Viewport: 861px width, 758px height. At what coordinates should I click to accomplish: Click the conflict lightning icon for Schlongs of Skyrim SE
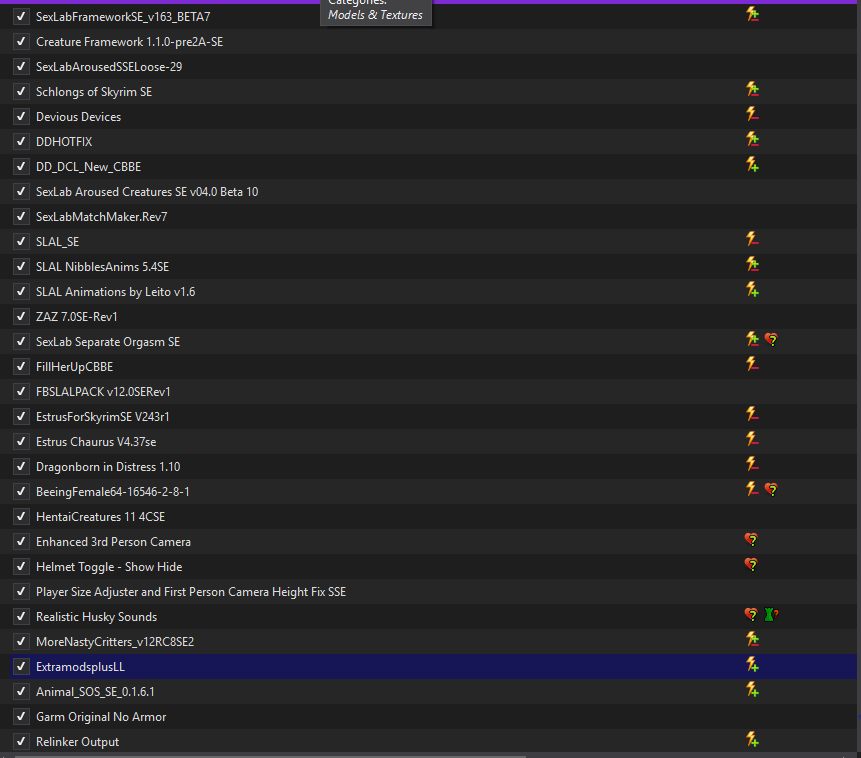[752, 89]
